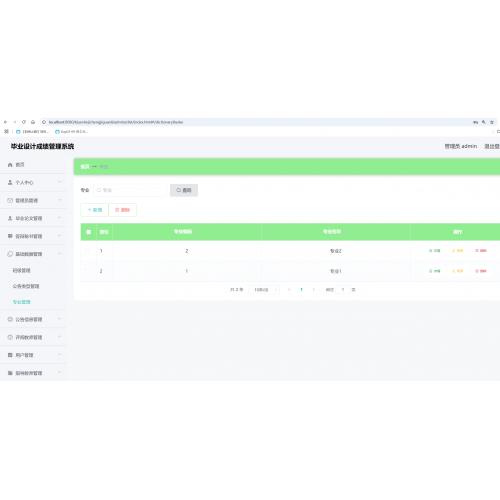Reload the page with browser refresh icon
Screen dimensions: 500x500
24,122
